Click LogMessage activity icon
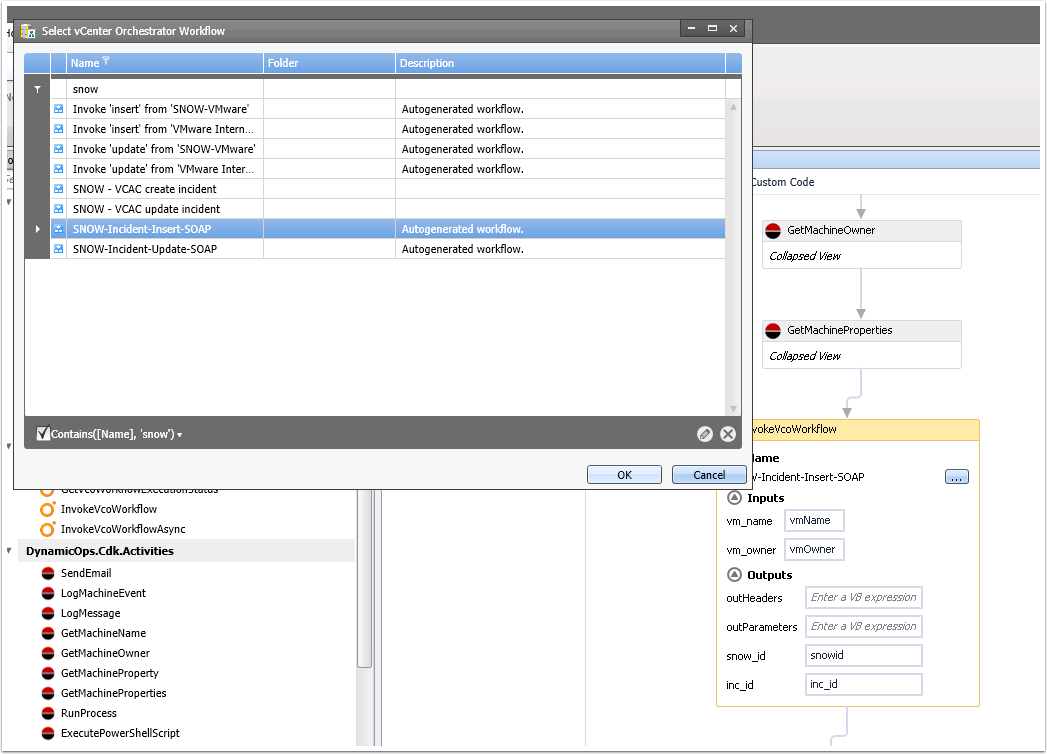Viewport: 1047px width, 754px height. pos(47,613)
